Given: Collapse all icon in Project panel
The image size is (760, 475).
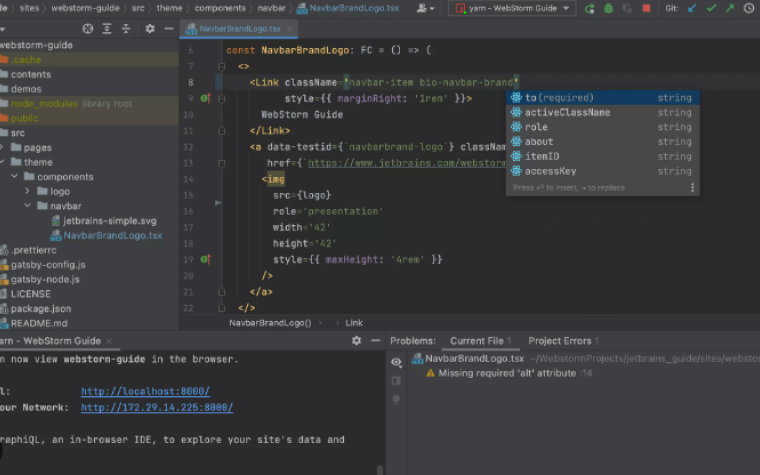Looking at the screenshot, I should pyautogui.click(x=126, y=29).
